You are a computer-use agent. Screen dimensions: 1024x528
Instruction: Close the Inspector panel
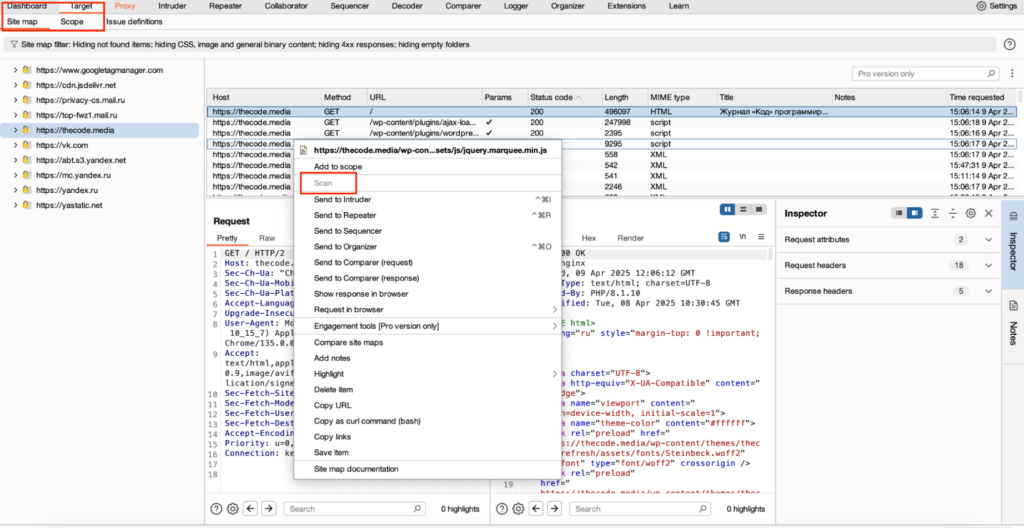pos(989,213)
